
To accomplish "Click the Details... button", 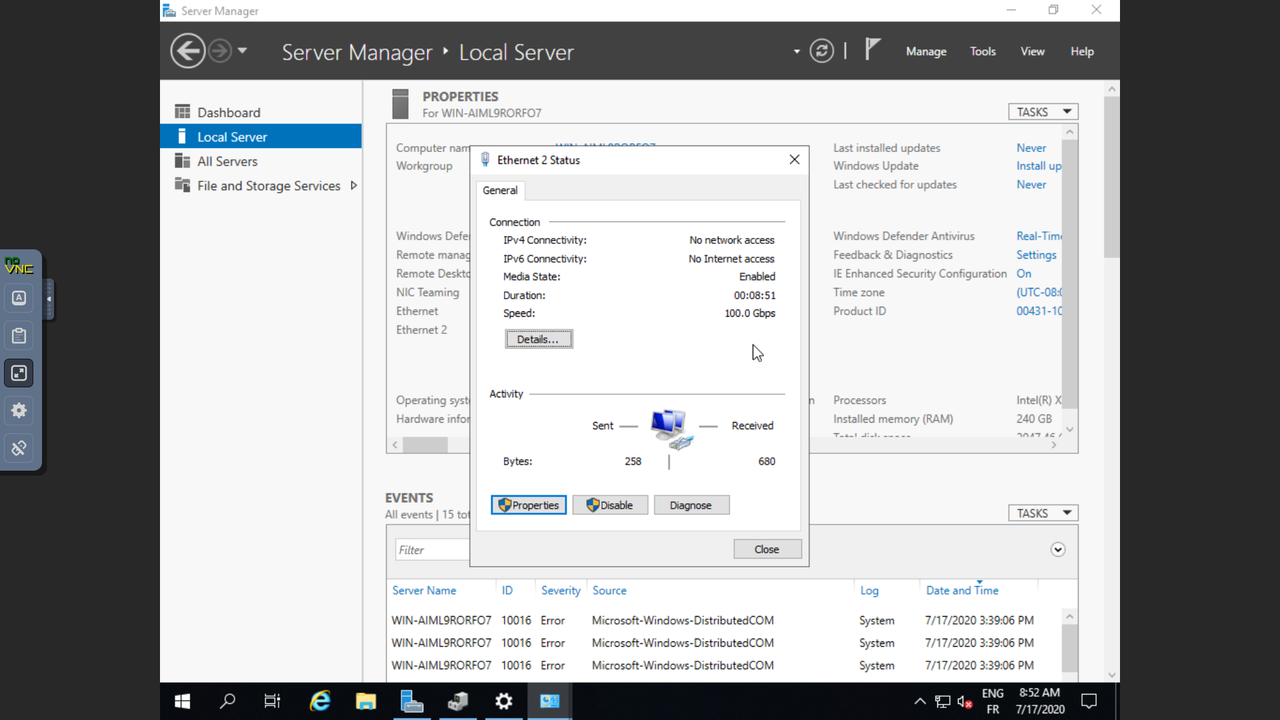I will [539, 339].
